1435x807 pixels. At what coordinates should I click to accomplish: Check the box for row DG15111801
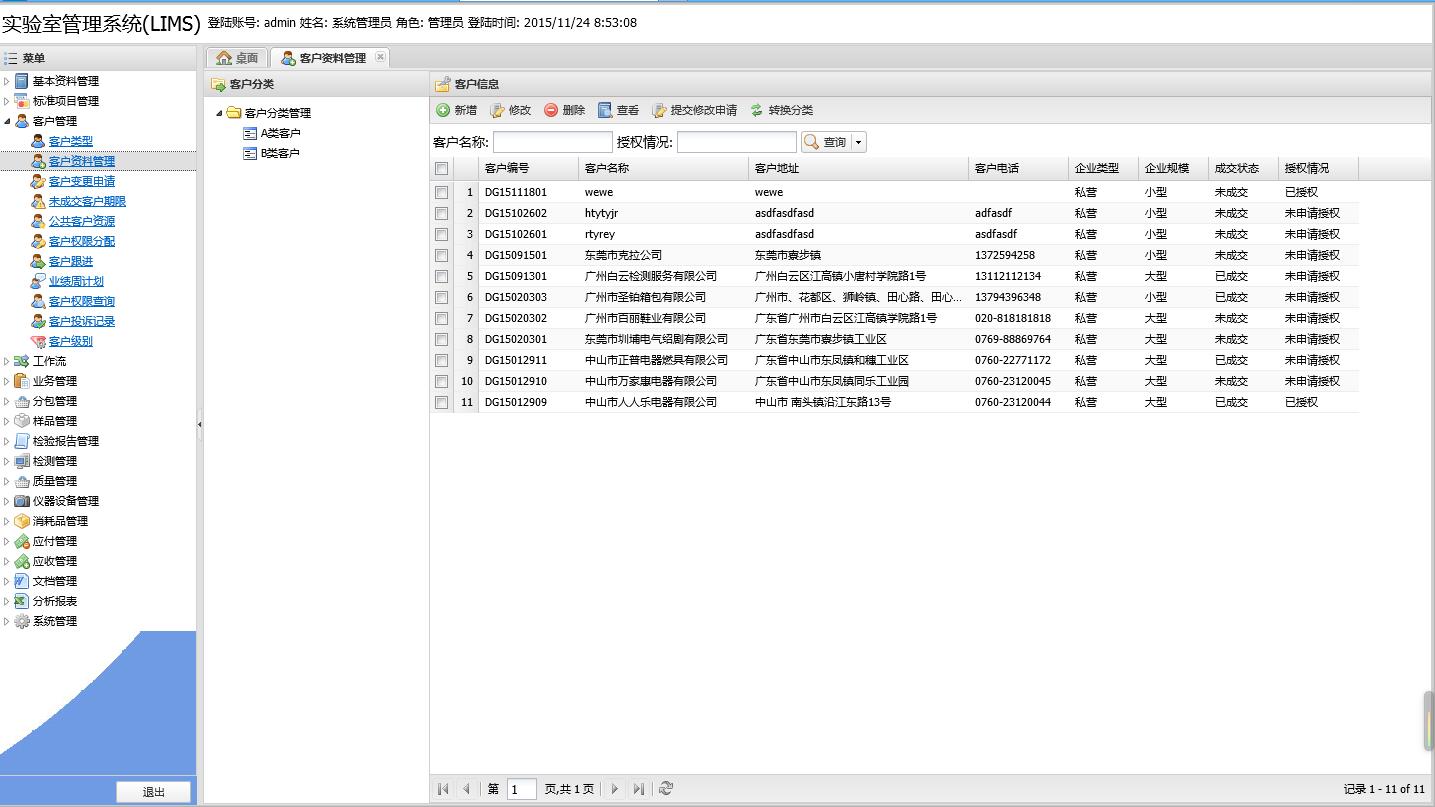click(441, 192)
